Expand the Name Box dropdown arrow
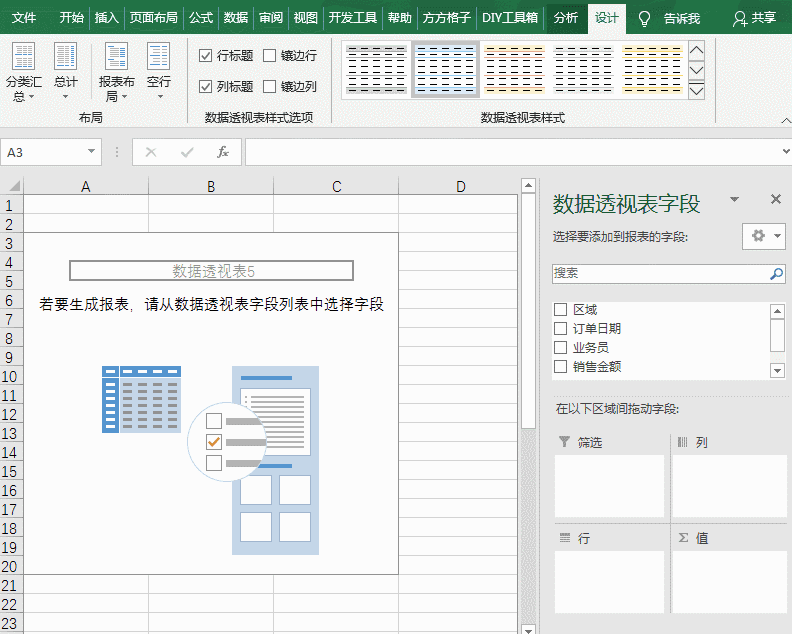The width and height of the screenshot is (792, 634). coord(92,152)
